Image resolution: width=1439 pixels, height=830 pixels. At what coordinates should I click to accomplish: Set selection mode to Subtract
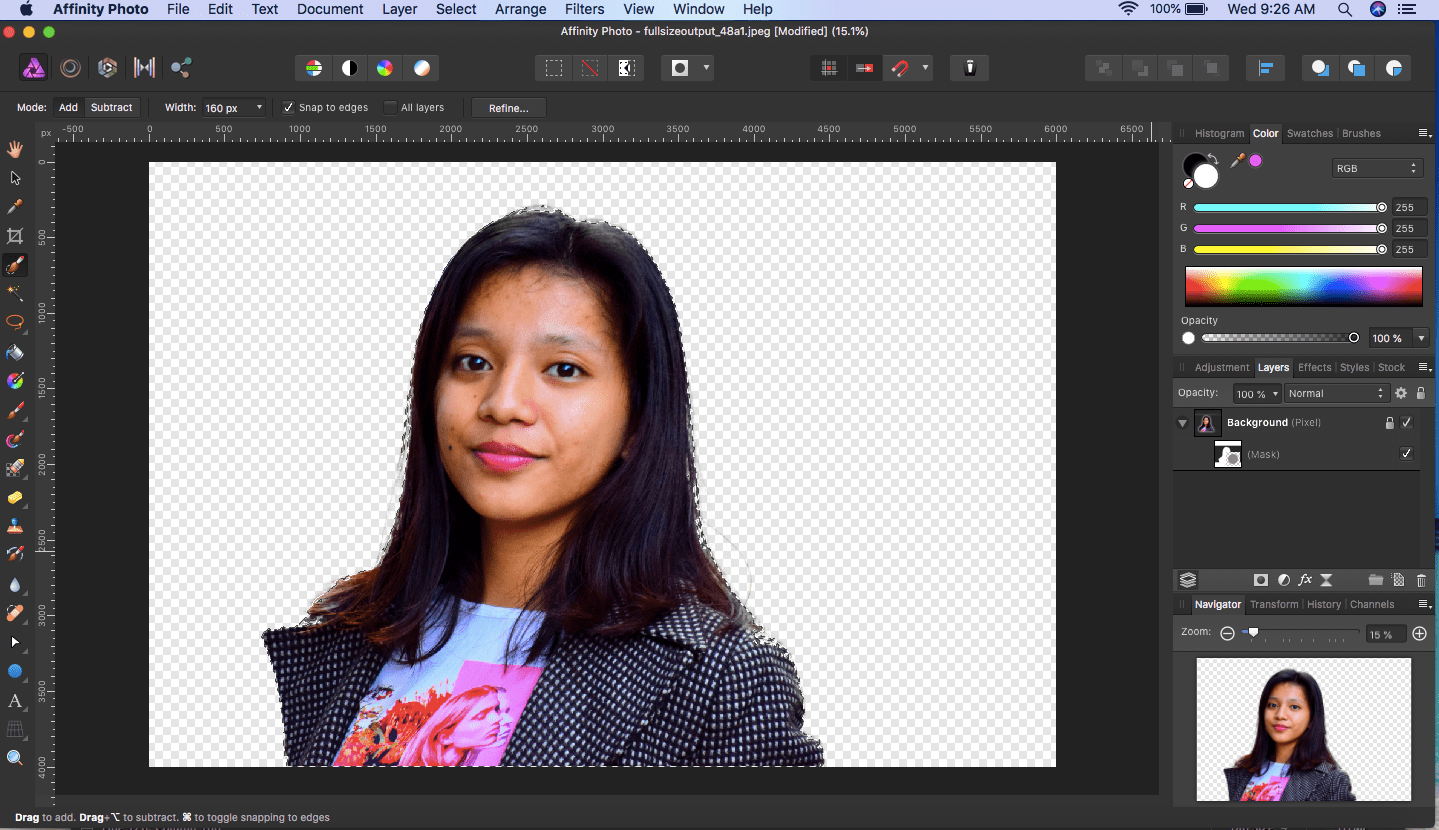coord(111,107)
